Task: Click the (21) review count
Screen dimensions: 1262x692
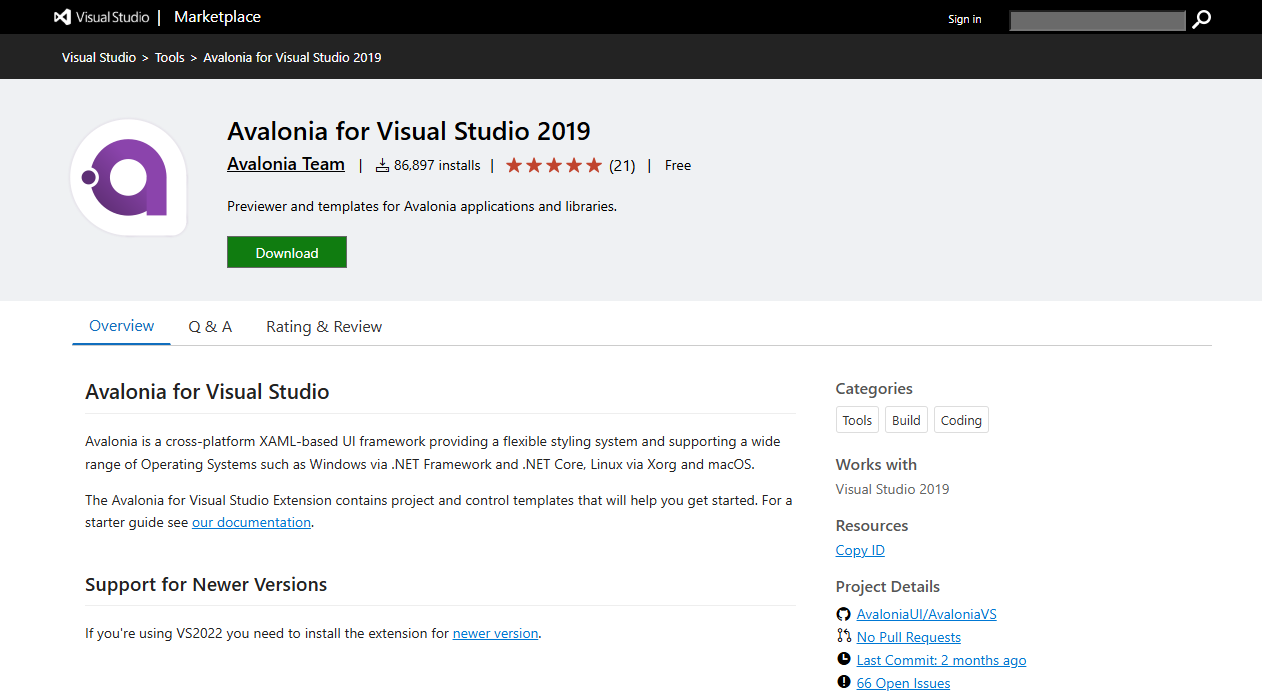Action: [x=622, y=165]
